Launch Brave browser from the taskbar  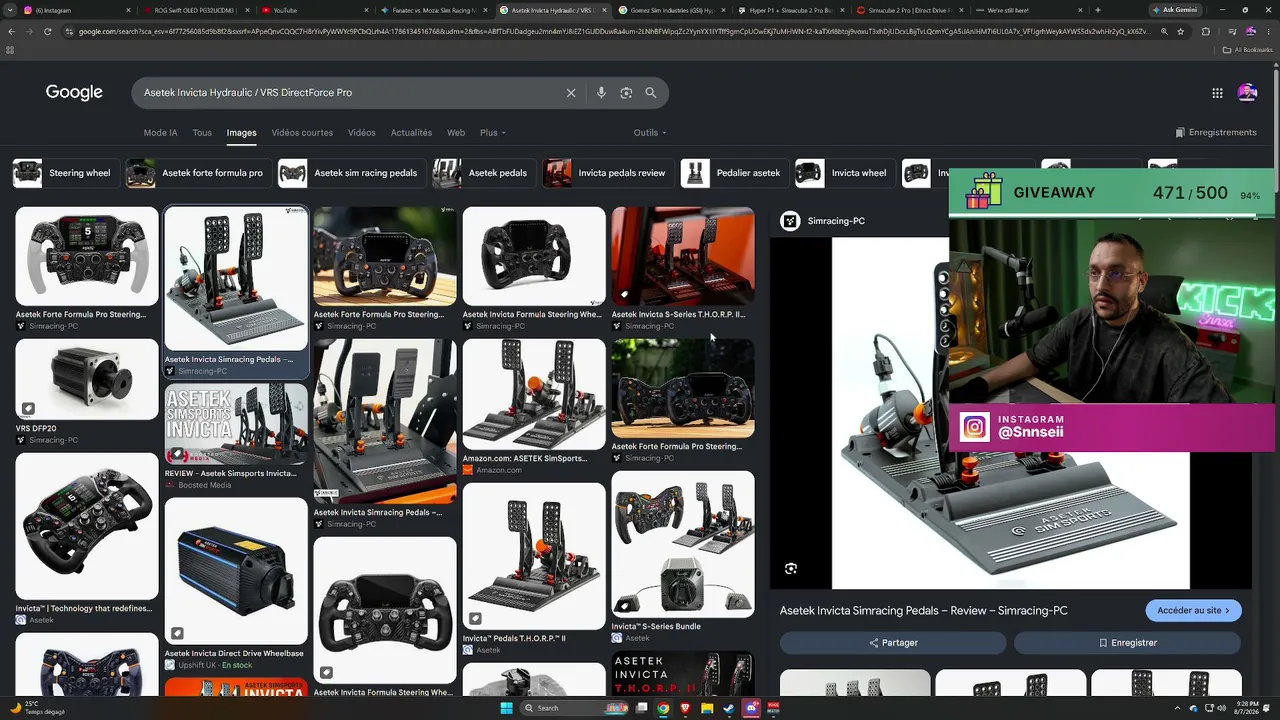click(686, 708)
